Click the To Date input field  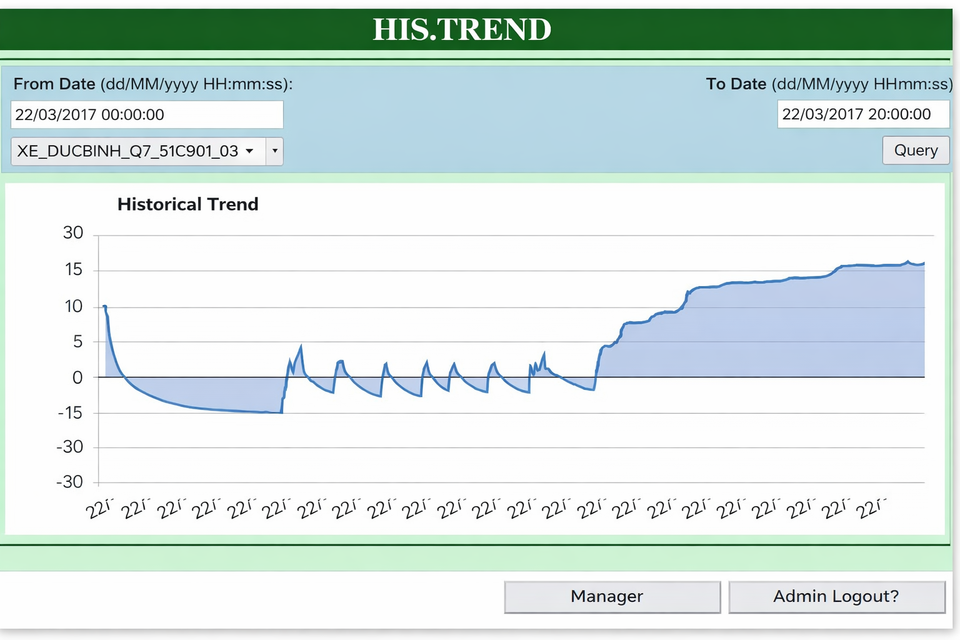tap(862, 114)
